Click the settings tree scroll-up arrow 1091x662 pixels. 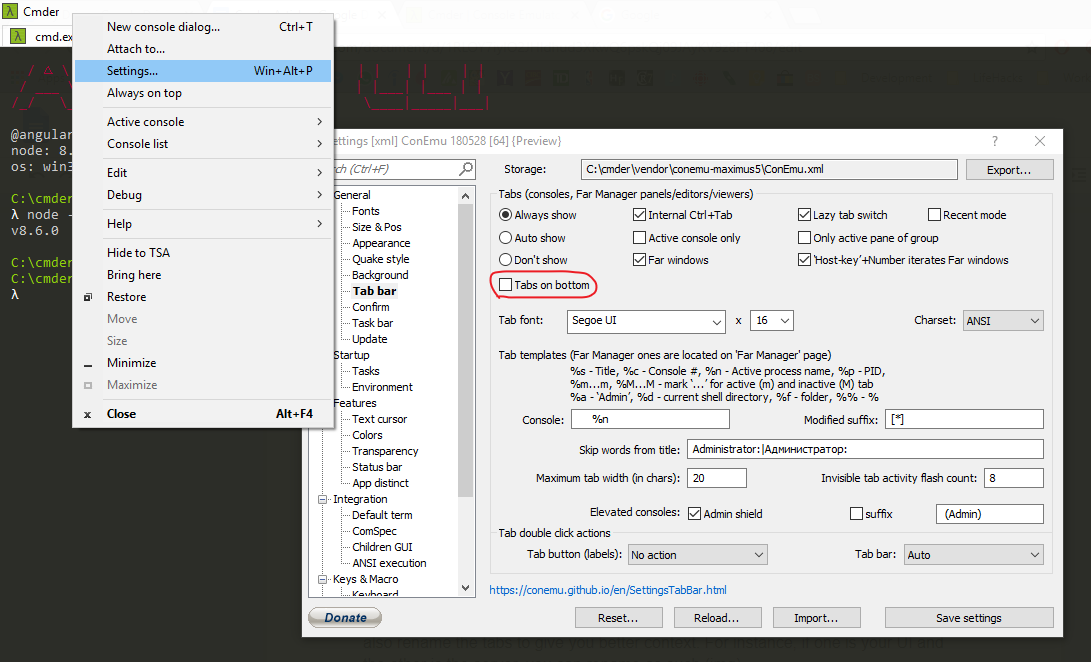(x=465, y=196)
